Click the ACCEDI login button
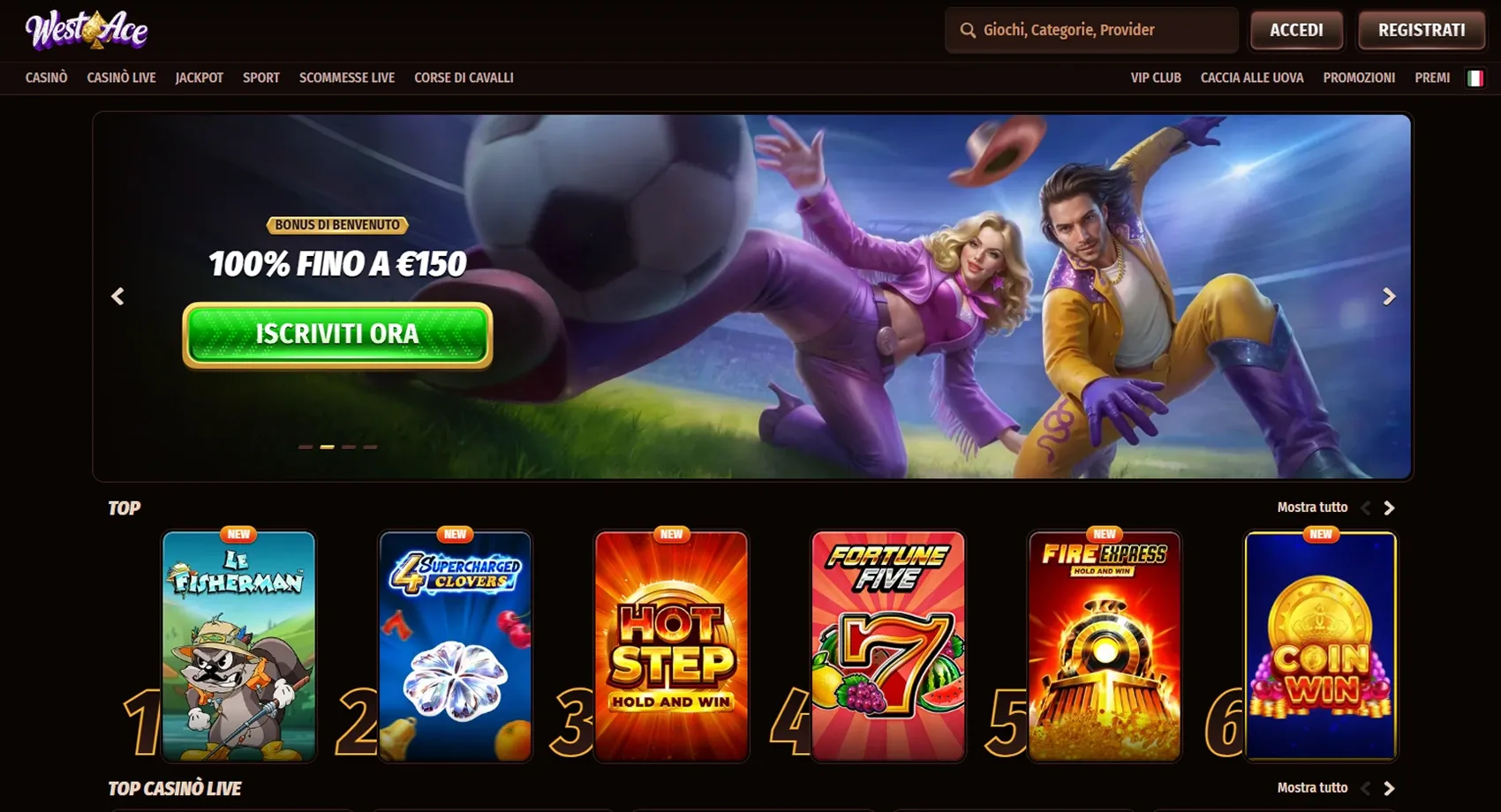Image resolution: width=1501 pixels, height=812 pixels. (x=1296, y=30)
